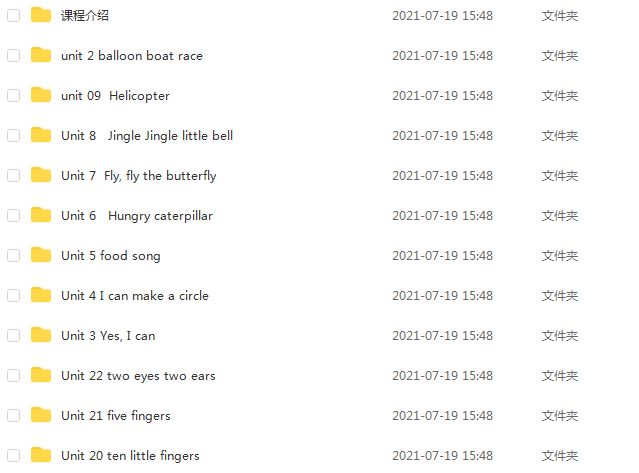Open Unit 20 ten little fingers folder name
Screen dimensions: 639x473
tap(130, 455)
